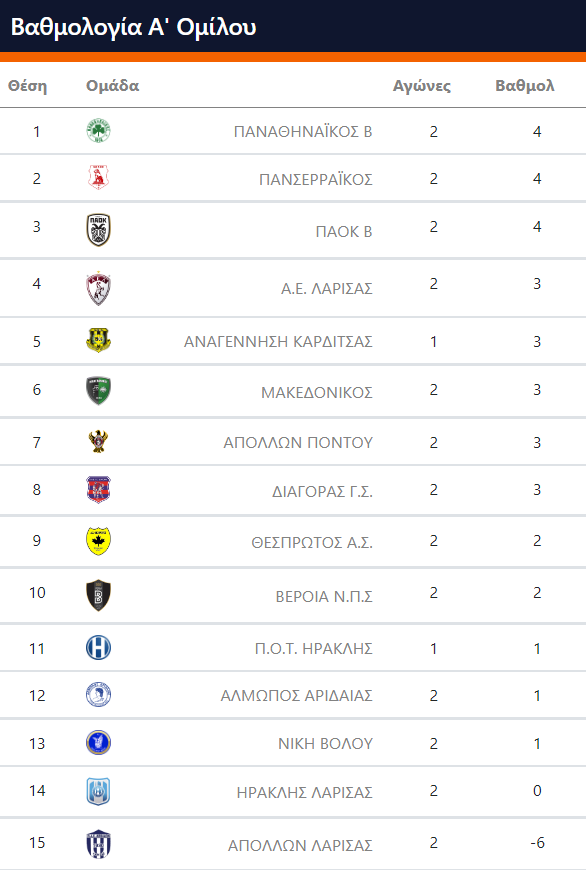586x870 pixels.
Task: Click the Βέροια black shield logo
Action: (99, 595)
